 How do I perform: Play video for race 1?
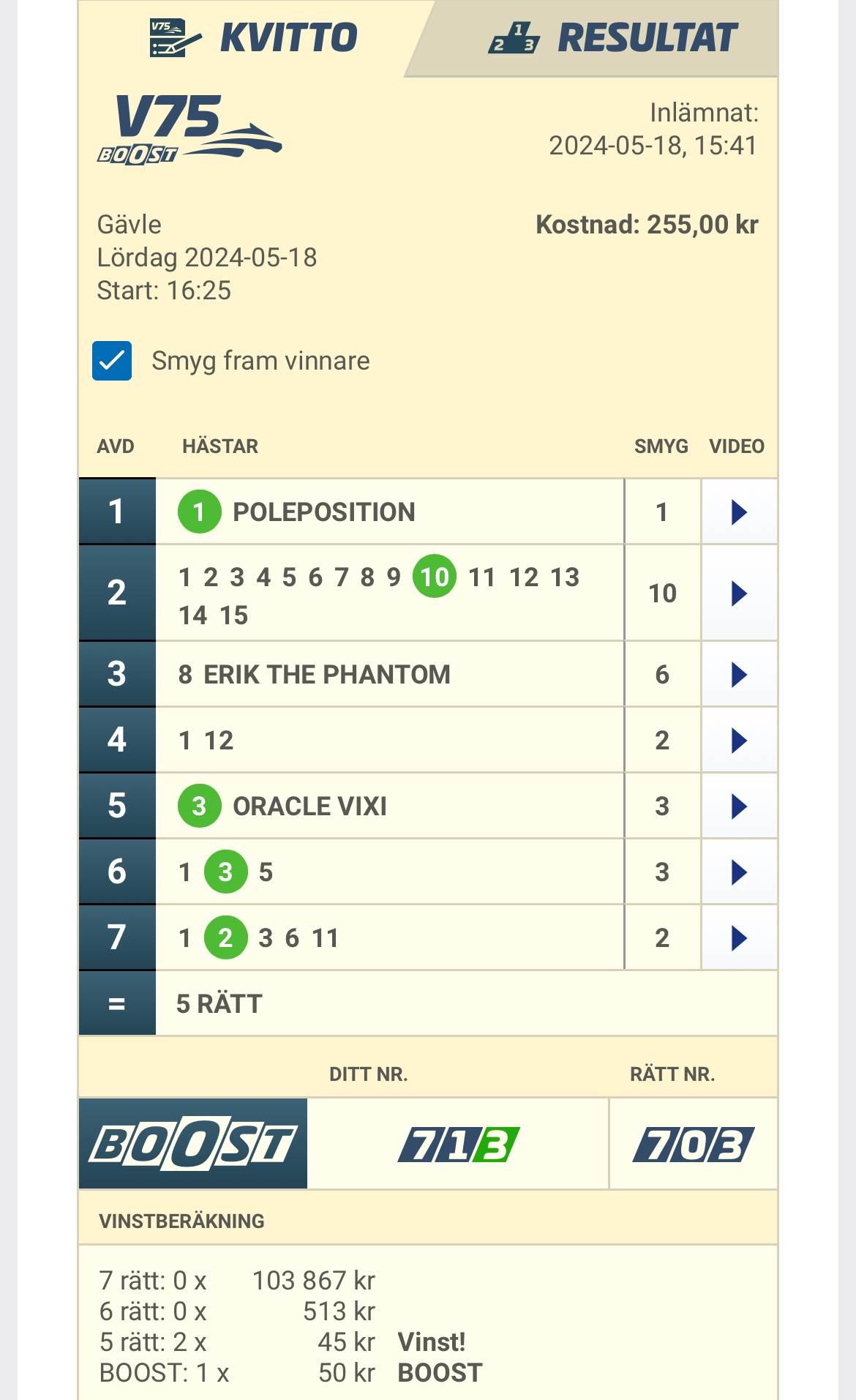pyautogui.click(x=739, y=512)
